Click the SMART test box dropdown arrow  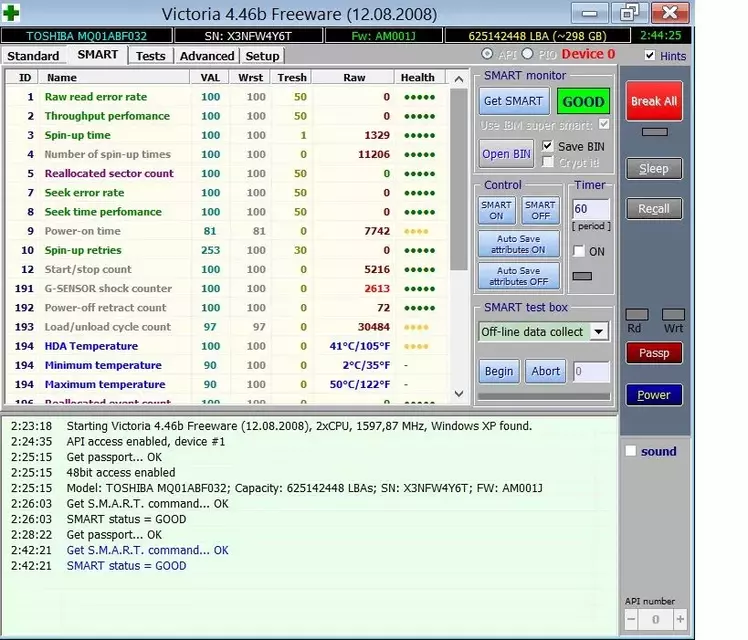(x=599, y=331)
